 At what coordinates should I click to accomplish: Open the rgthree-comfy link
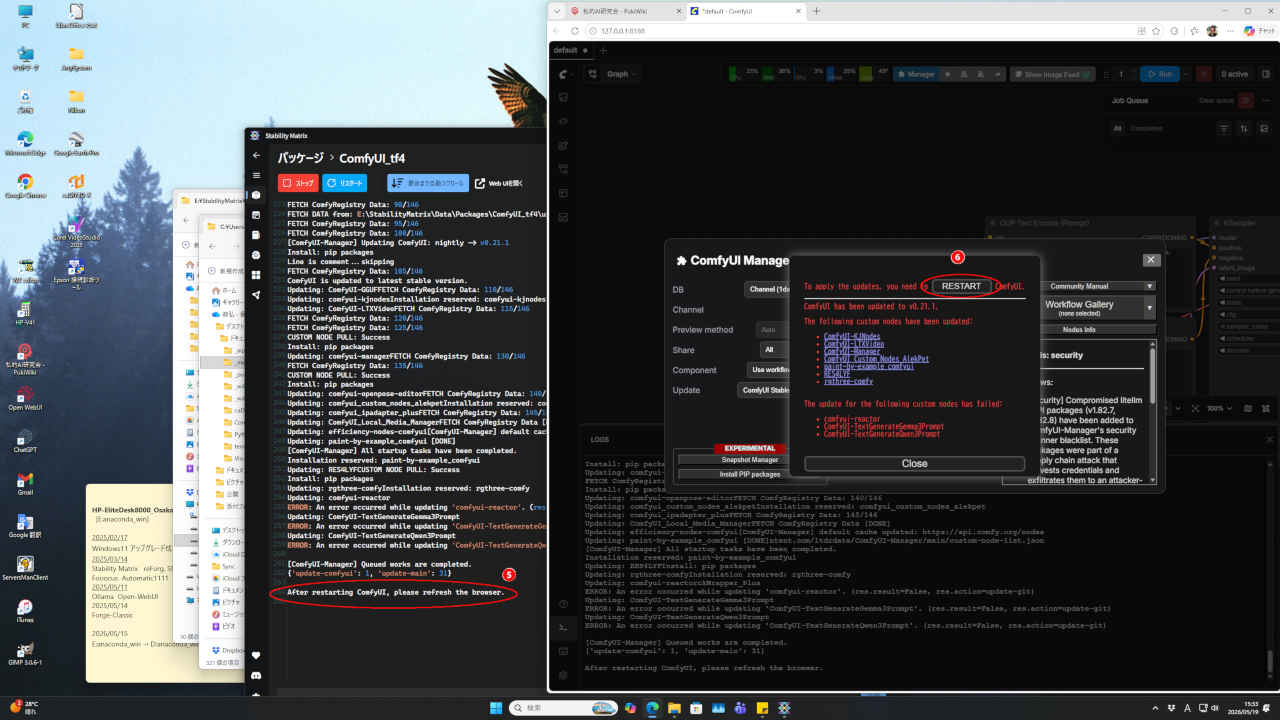coord(848,382)
